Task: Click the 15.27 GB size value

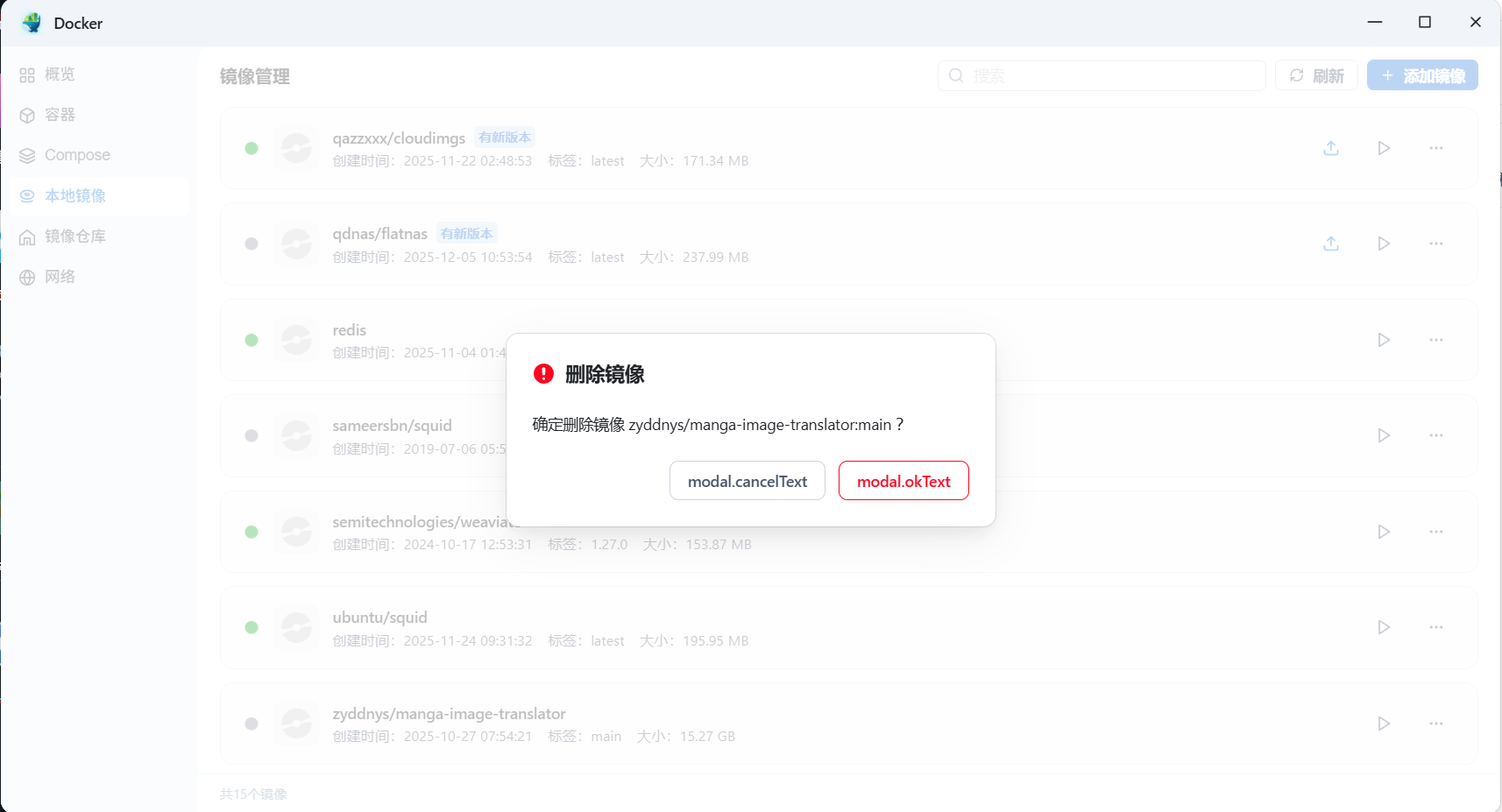Action: coord(708,737)
